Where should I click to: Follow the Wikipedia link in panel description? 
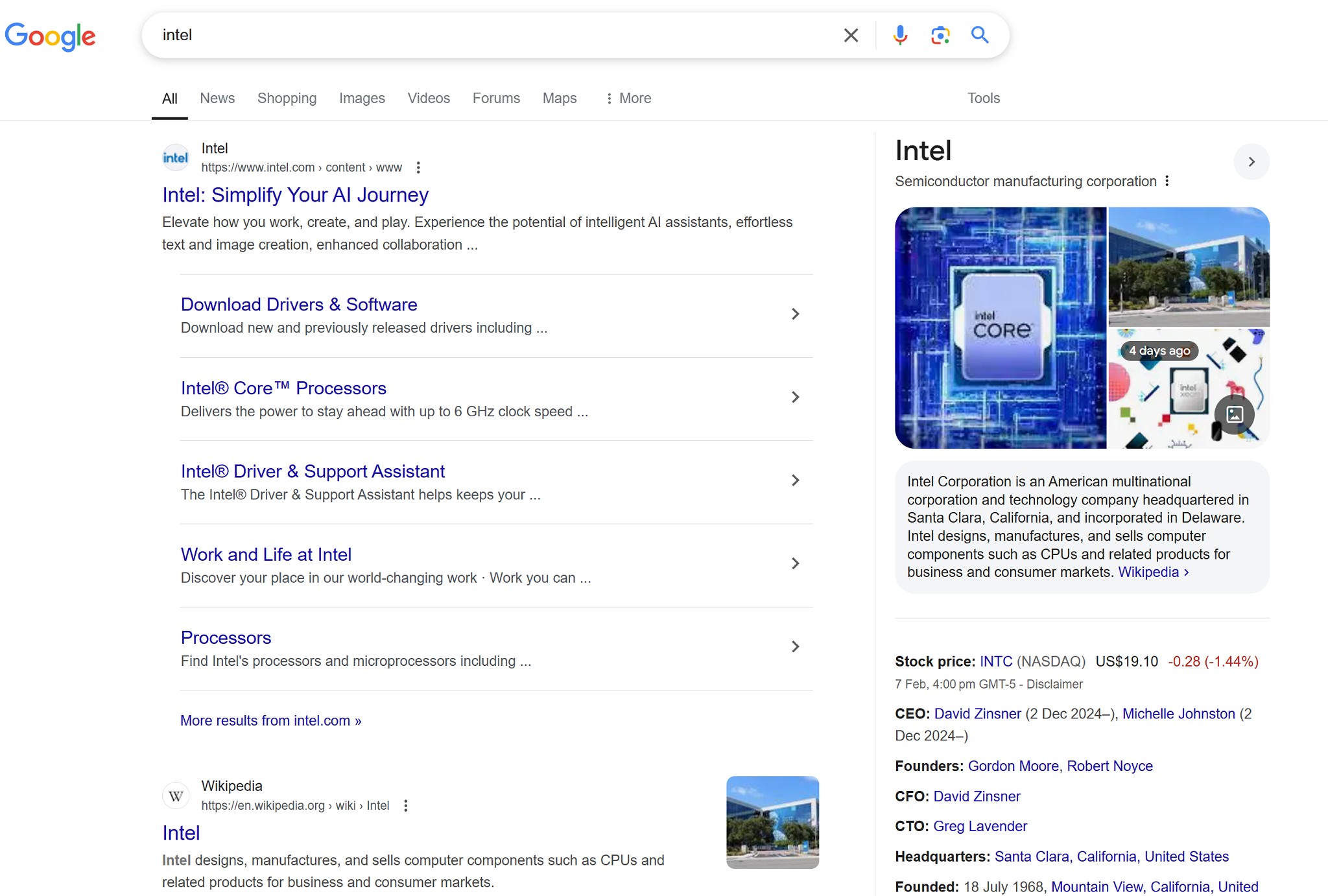pos(1153,572)
